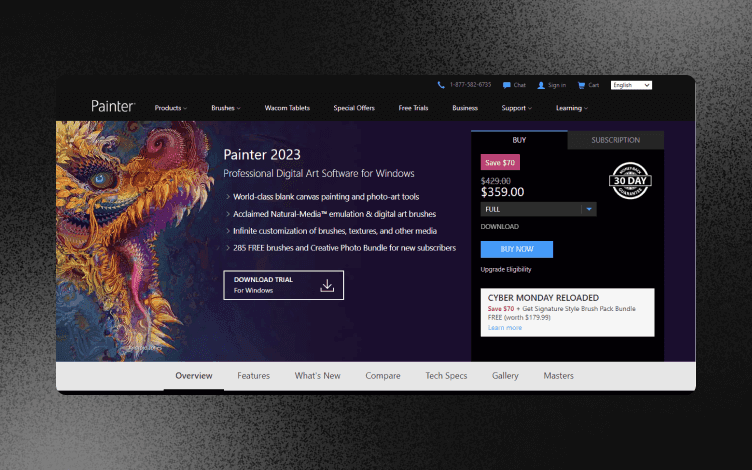Open the What's New tab

(317, 376)
